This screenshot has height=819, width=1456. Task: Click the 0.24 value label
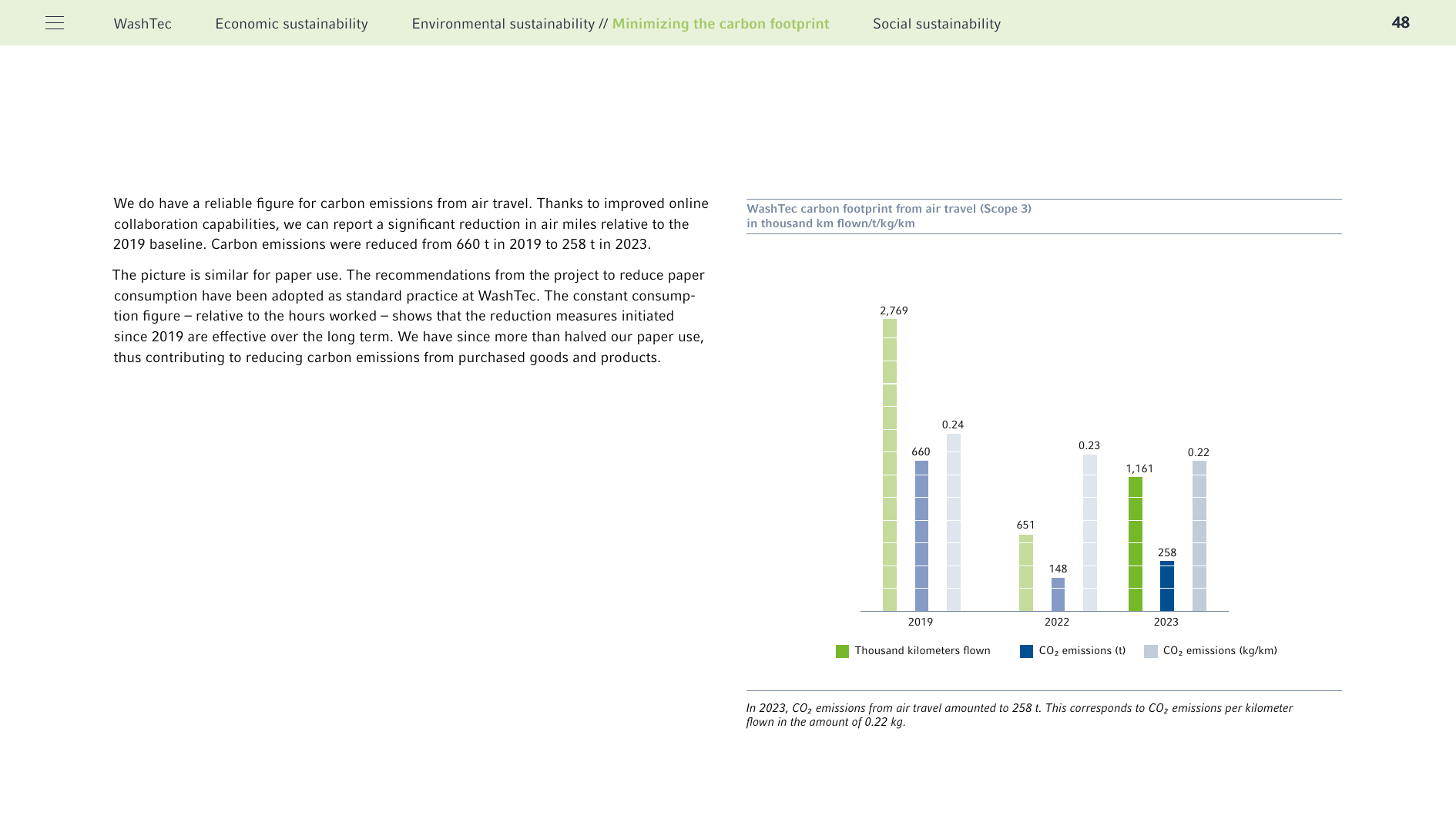click(x=953, y=425)
